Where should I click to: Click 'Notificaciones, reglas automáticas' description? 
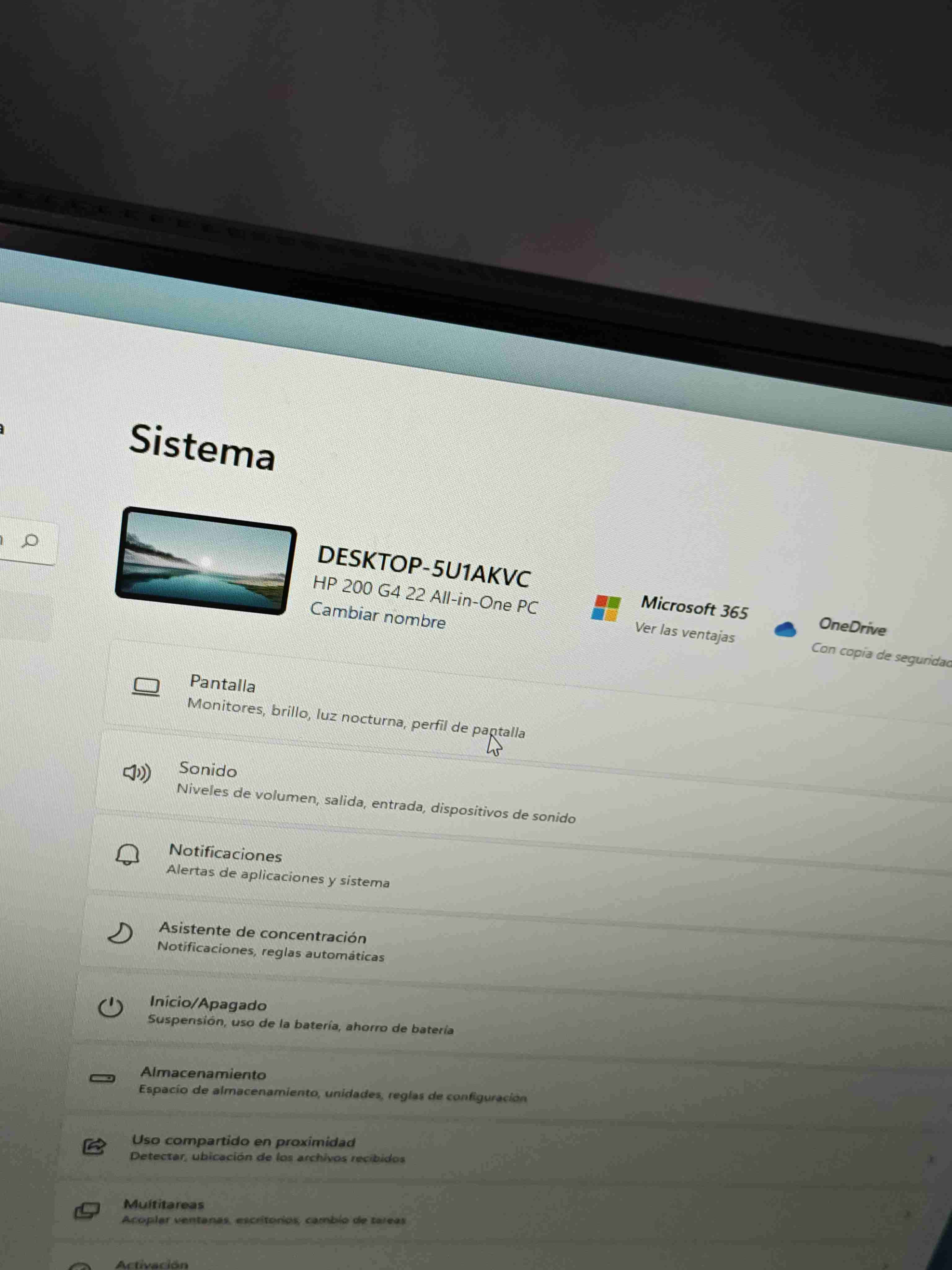(x=270, y=951)
